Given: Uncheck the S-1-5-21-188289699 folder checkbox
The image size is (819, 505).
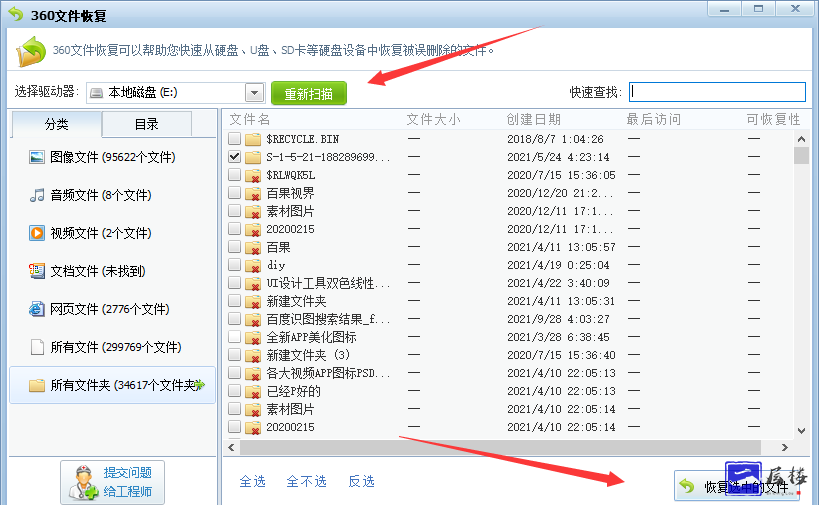Looking at the screenshot, I should 235,156.
